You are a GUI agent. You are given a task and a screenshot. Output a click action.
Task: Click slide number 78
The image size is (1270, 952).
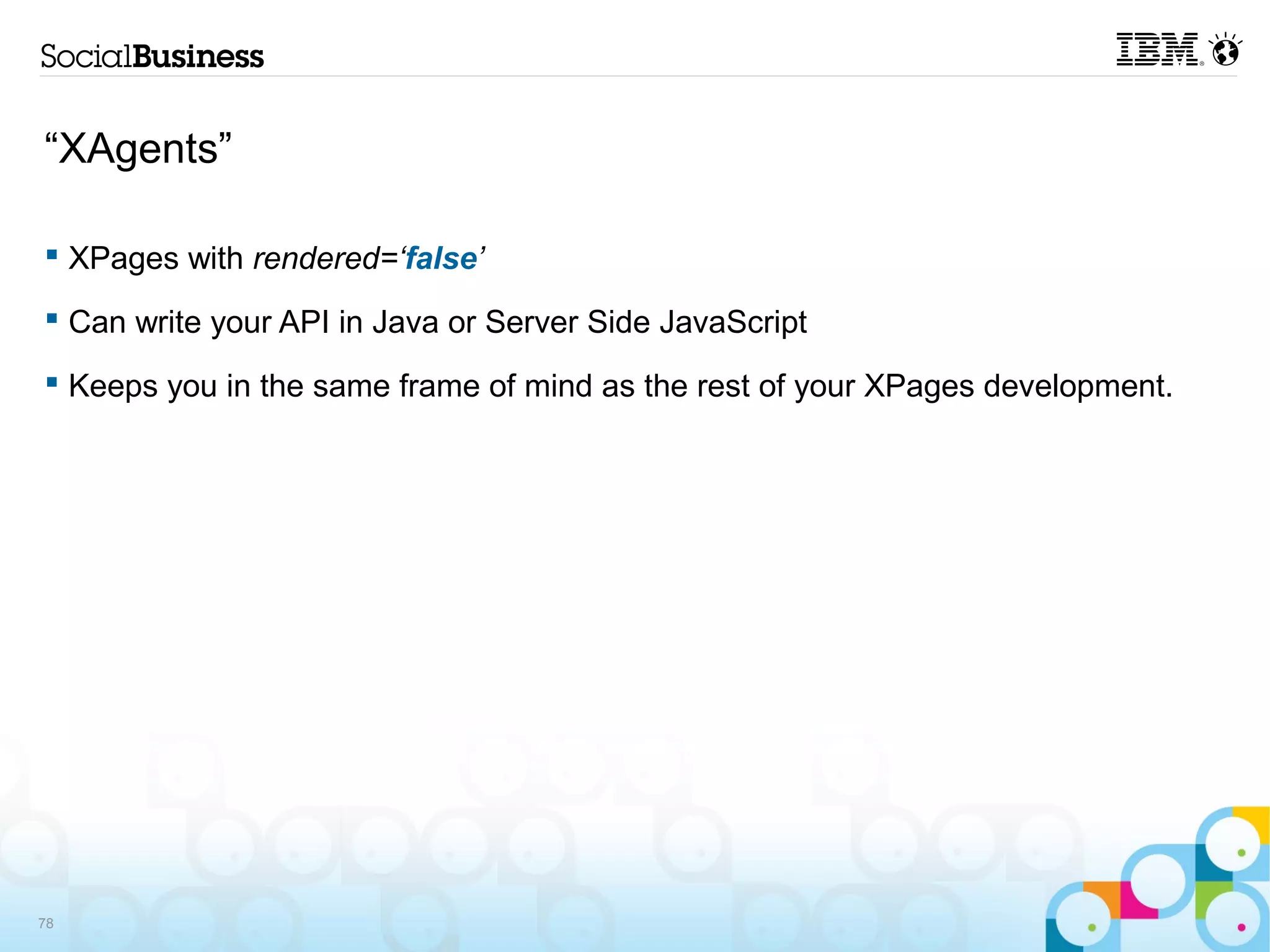coord(46,923)
